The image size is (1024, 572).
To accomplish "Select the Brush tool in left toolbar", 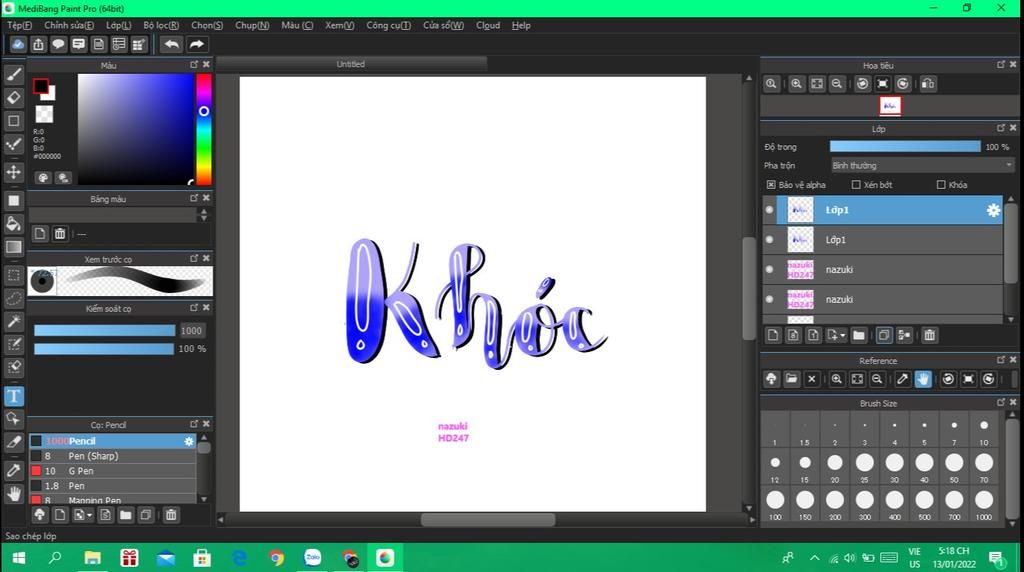I will [x=14, y=74].
